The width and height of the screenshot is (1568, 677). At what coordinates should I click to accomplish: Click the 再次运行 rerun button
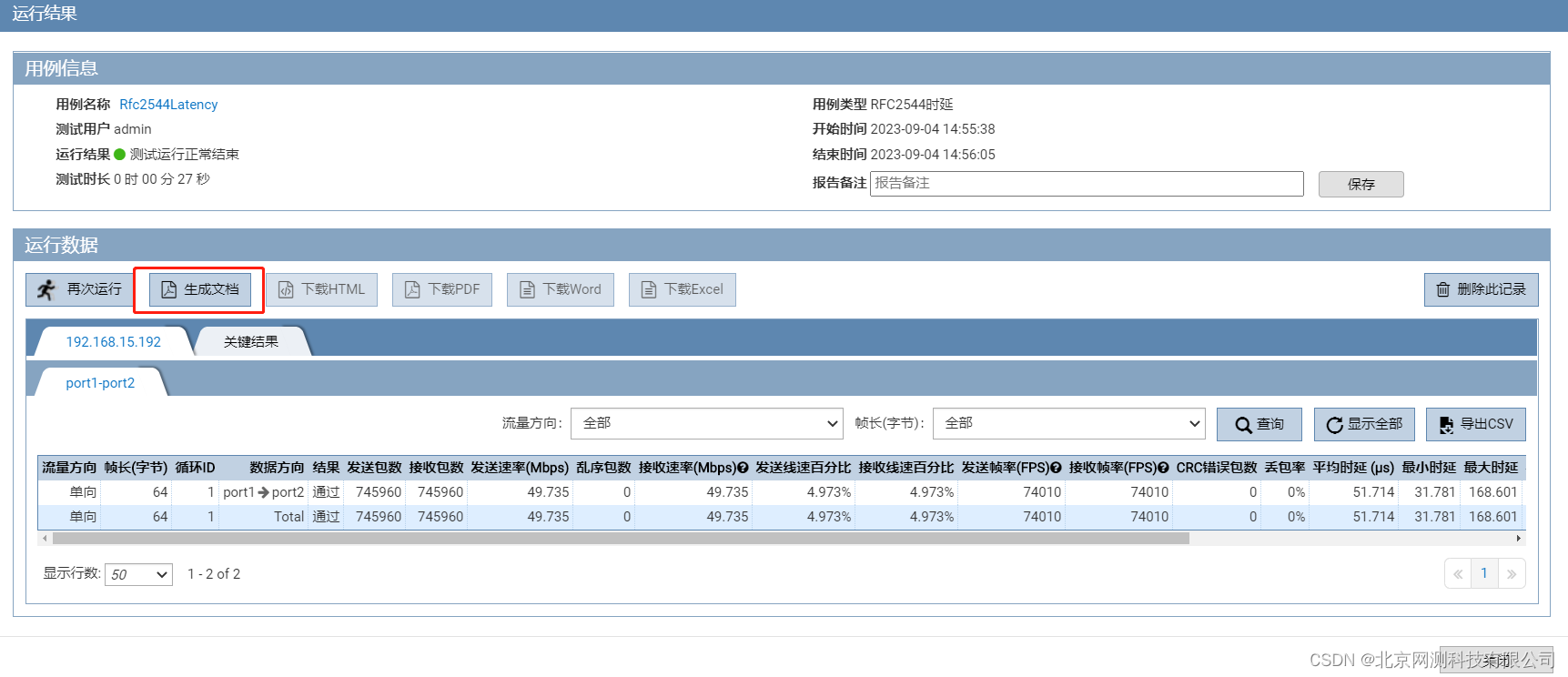click(x=79, y=289)
